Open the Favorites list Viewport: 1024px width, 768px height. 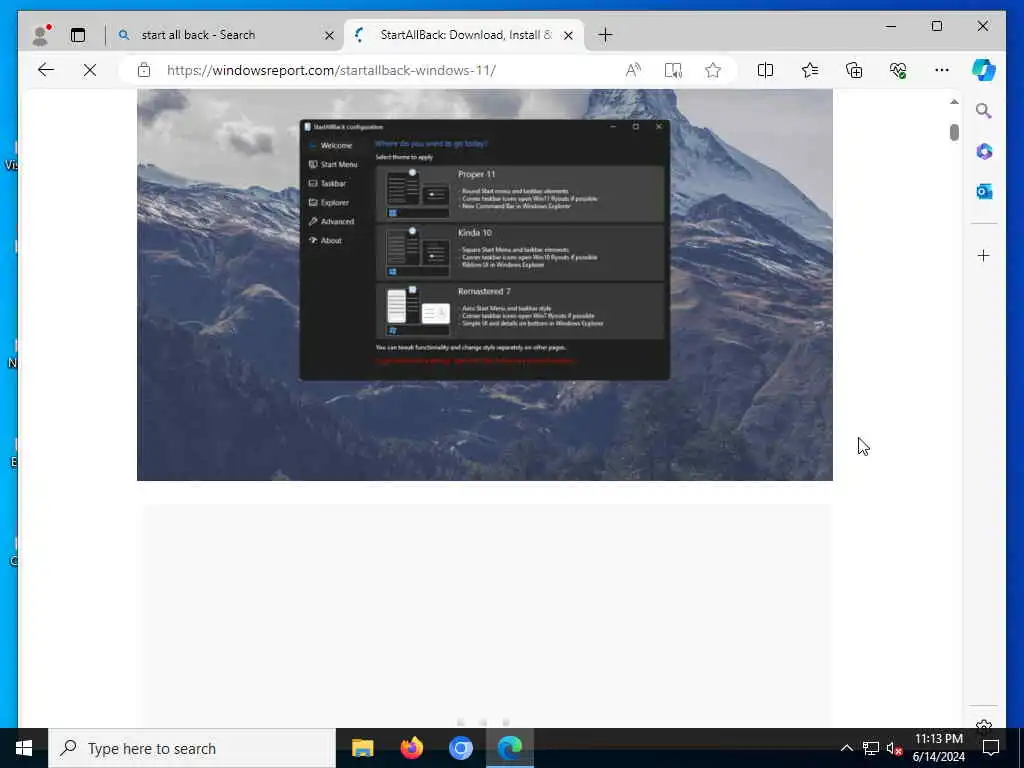point(810,70)
